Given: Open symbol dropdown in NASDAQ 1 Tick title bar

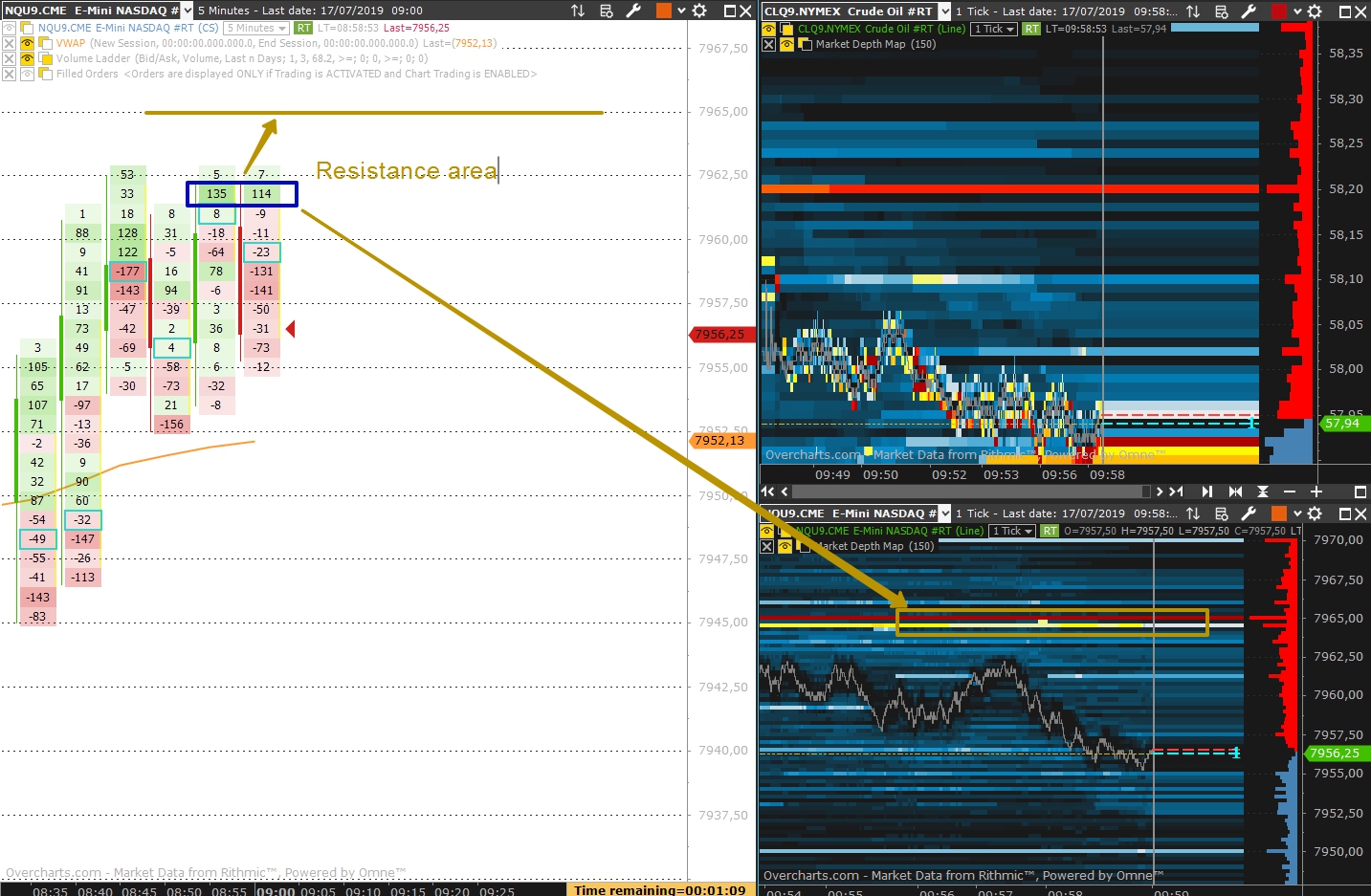Looking at the screenshot, I should pyautogui.click(x=945, y=514).
